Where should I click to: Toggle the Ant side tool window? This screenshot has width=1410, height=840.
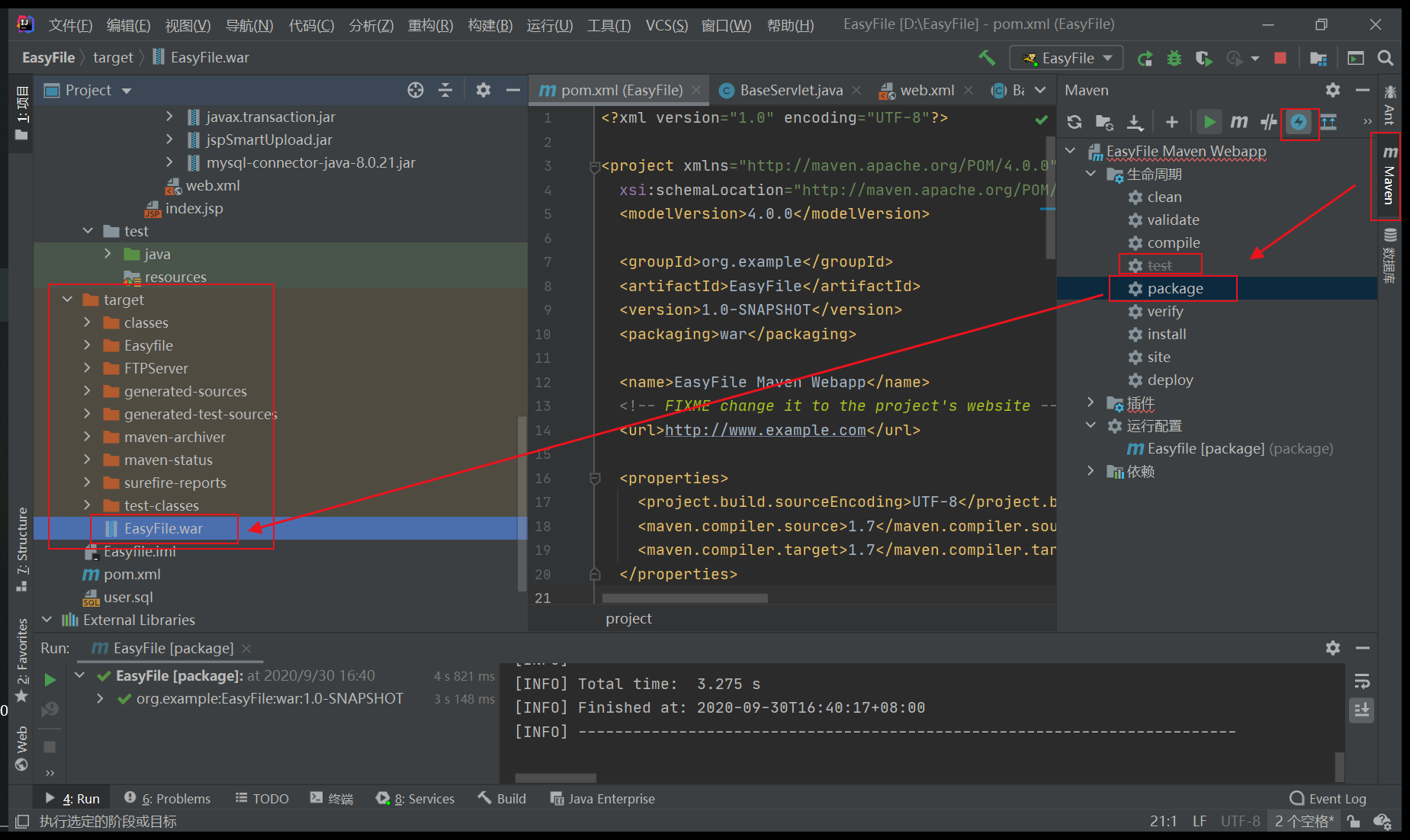point(1389,104)
